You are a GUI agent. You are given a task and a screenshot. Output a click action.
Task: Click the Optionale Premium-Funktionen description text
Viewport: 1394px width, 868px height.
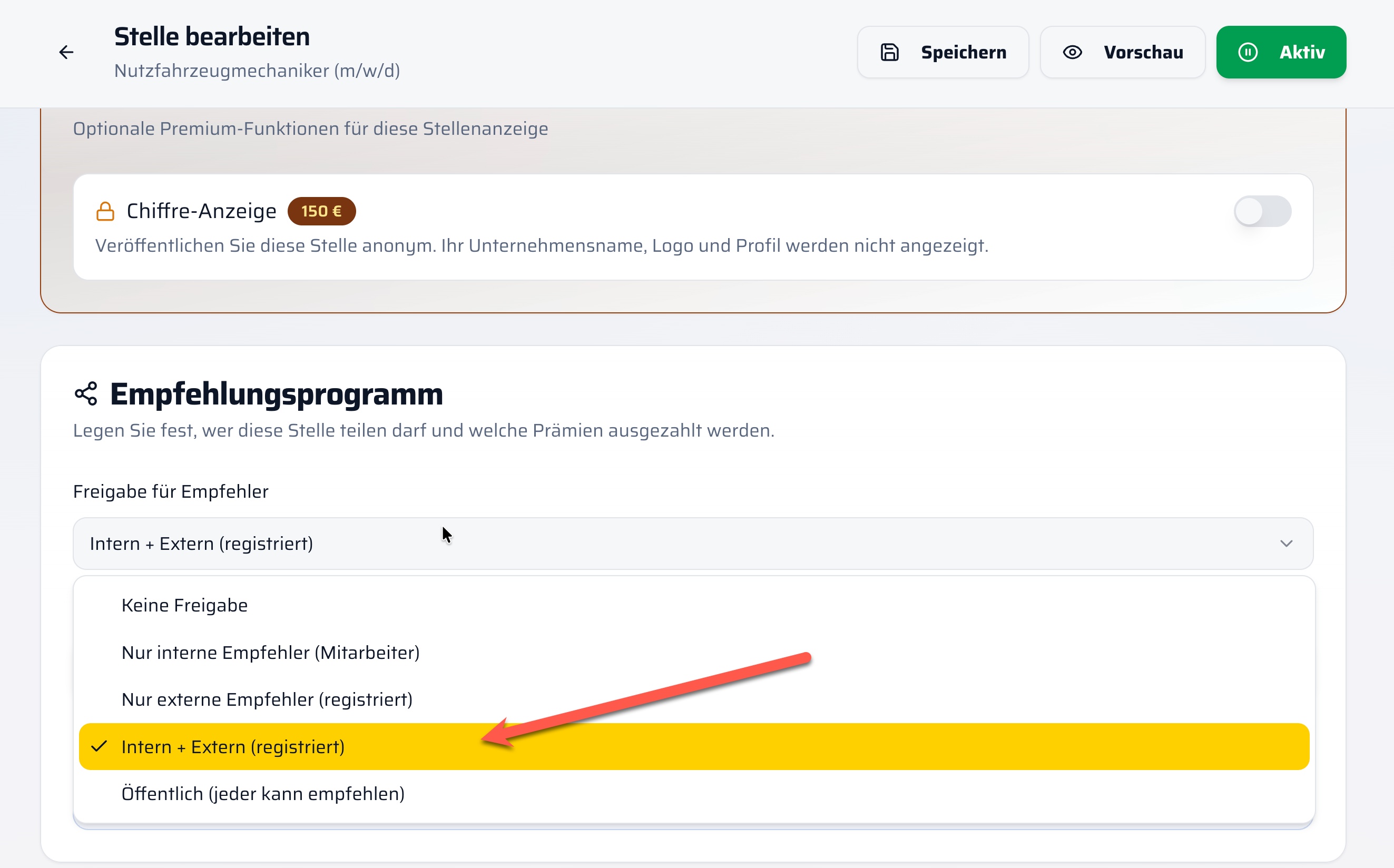click(x=311, y=129)
